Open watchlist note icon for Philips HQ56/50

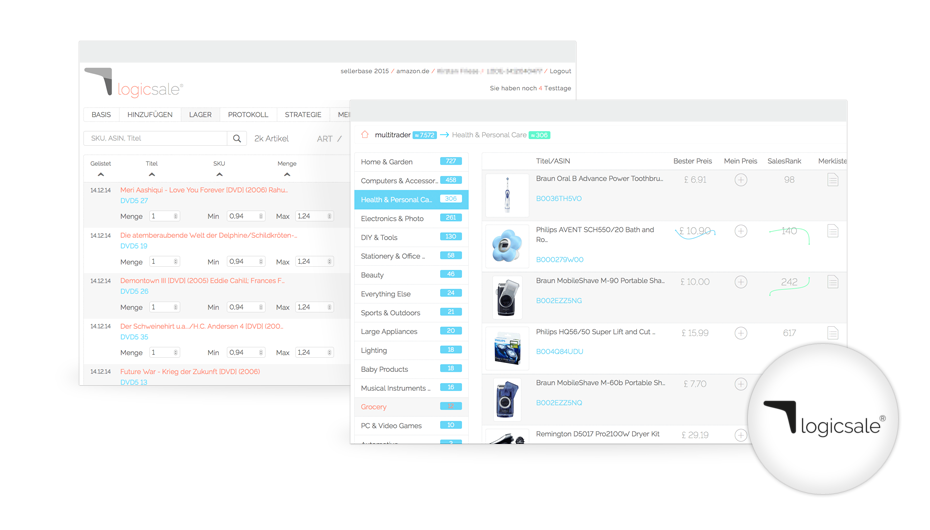coord(833,333)
